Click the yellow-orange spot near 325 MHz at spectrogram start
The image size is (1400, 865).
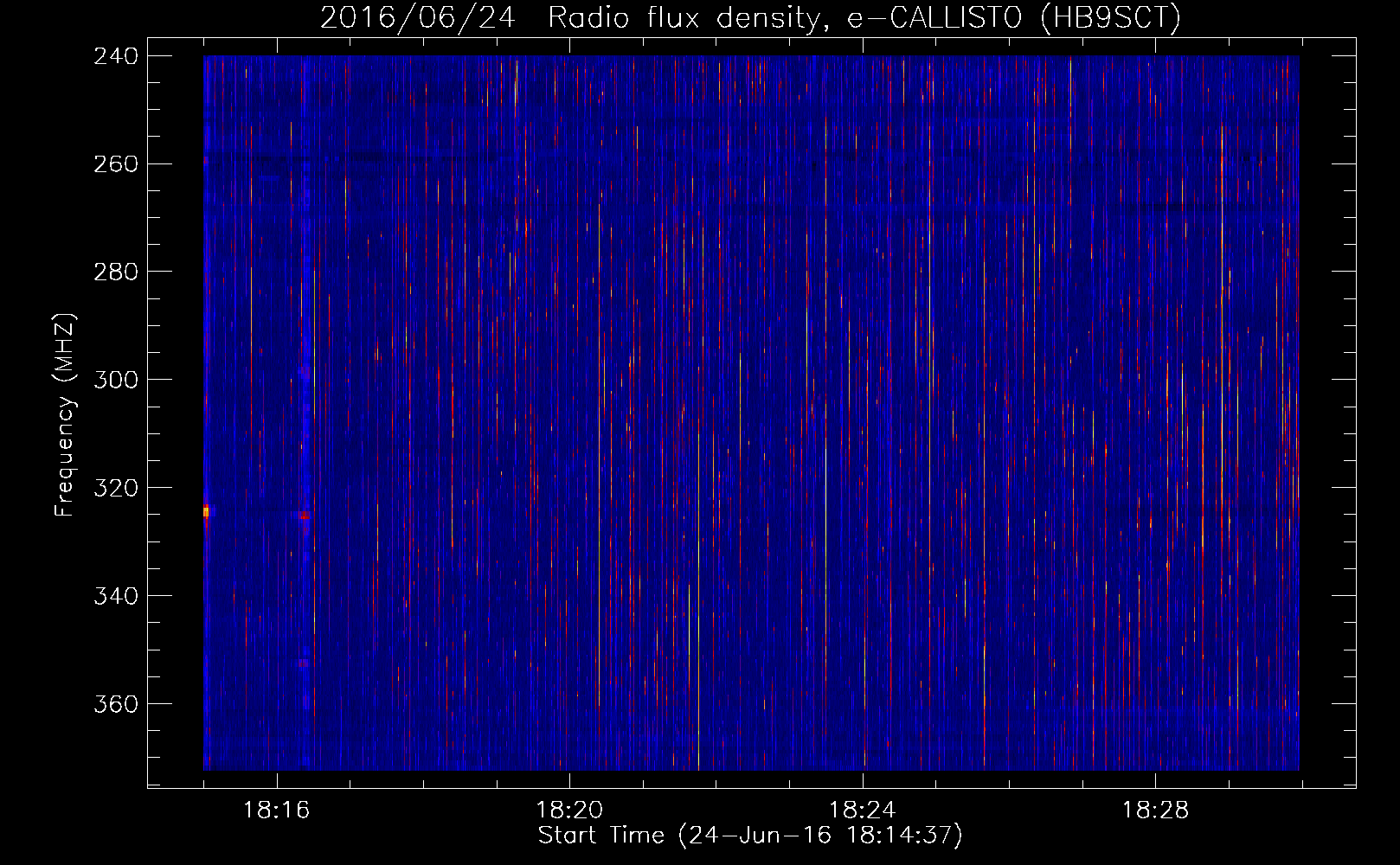[x=206, y=512]
